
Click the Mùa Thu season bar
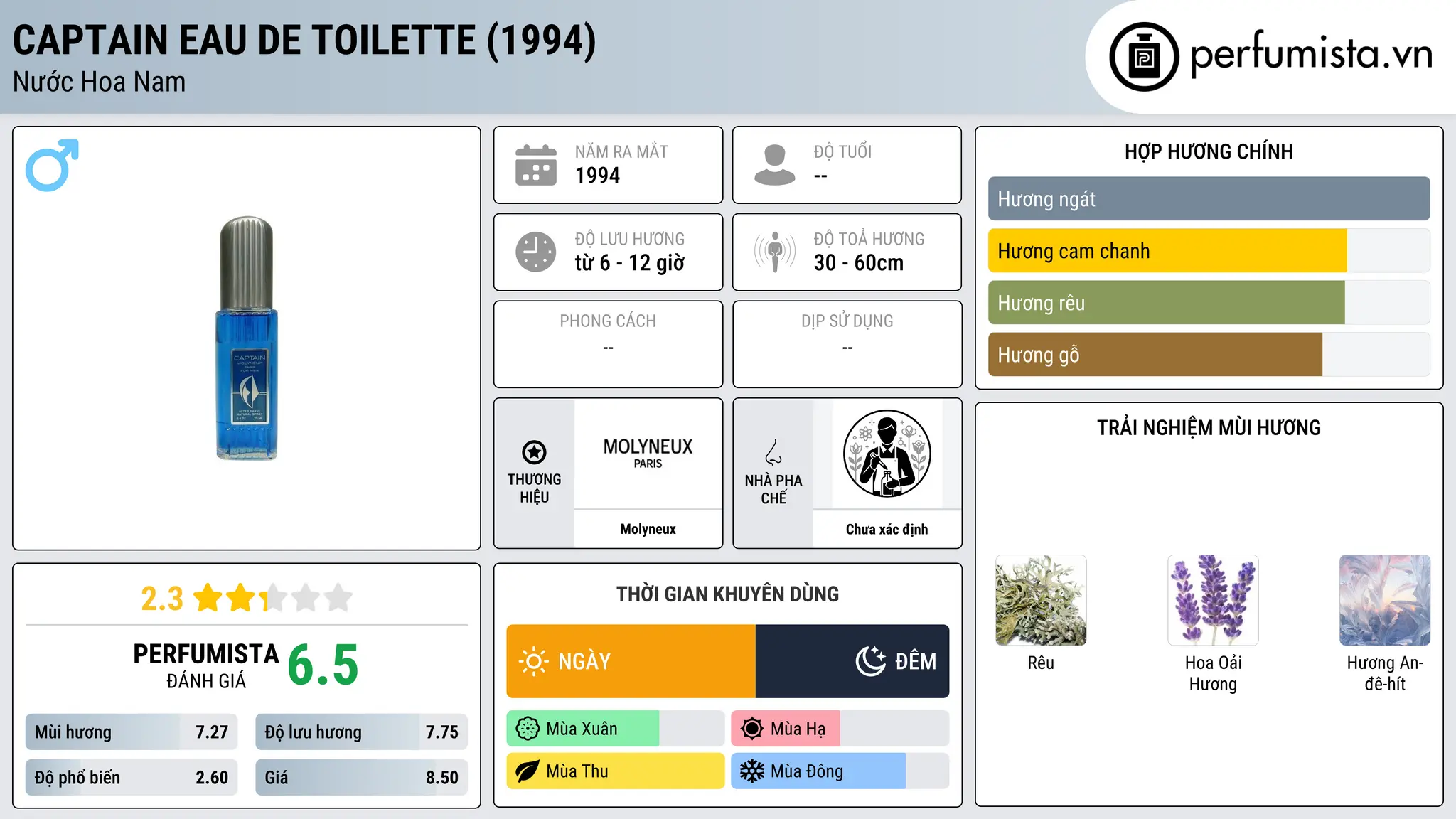pyautogui.click(x=615, y=771)
